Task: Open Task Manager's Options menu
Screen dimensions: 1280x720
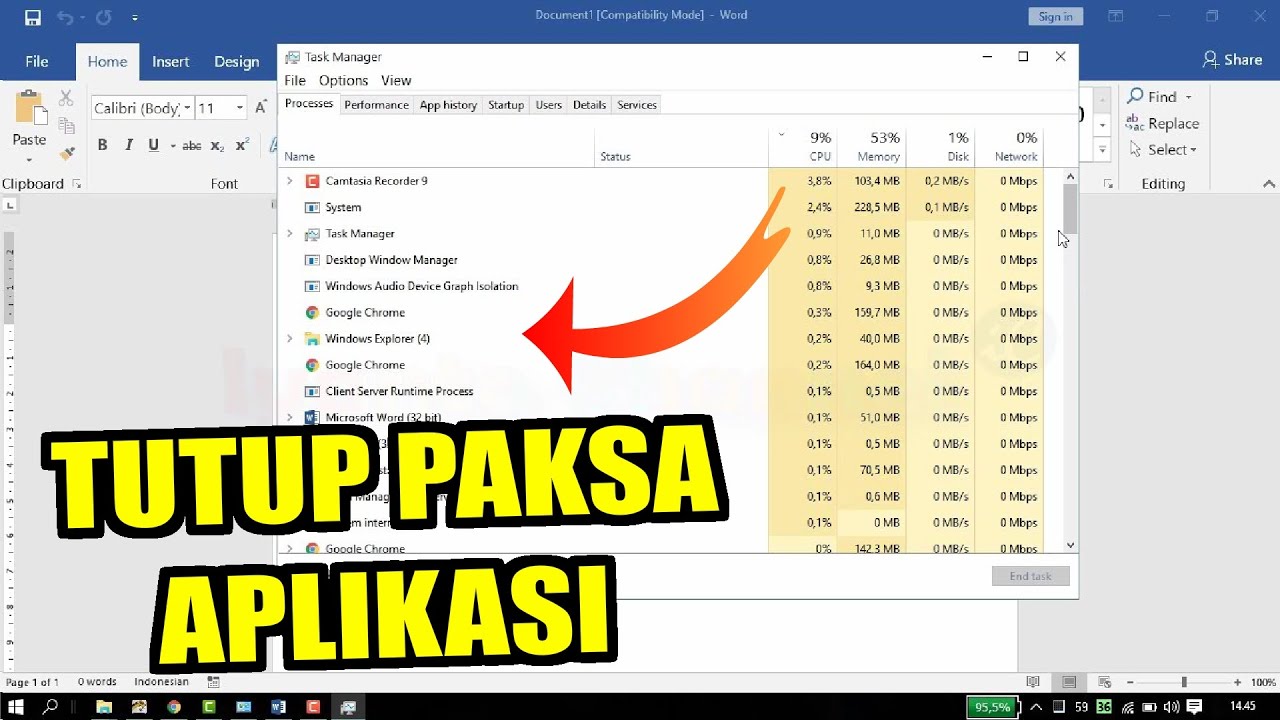Action: pyautogui.click(x=343, y=80)
